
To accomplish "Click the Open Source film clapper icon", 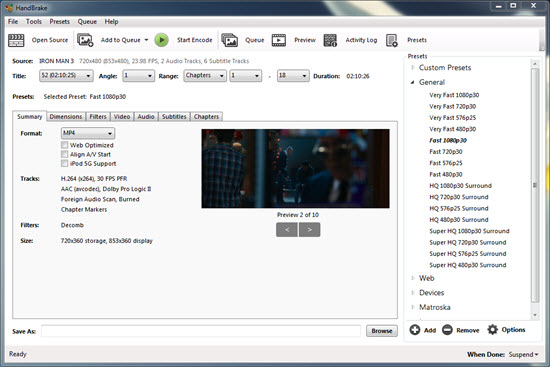I will click(16, 40).
